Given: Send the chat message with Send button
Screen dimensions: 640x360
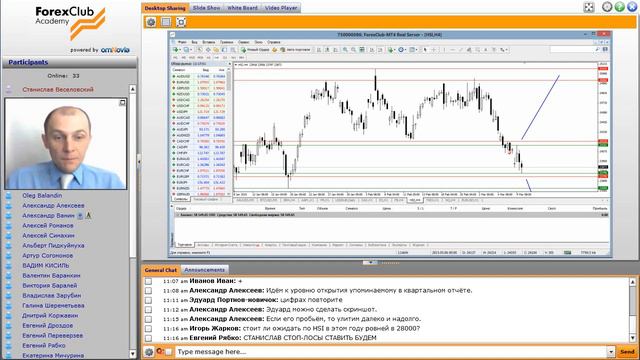Looking at the screenshot, I should 627,352.
